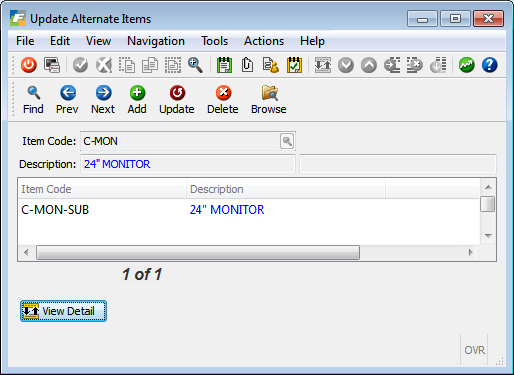Click the application icon in title bar
The height and width of the screenshot is (375, 514).
(x=18, y=18)
